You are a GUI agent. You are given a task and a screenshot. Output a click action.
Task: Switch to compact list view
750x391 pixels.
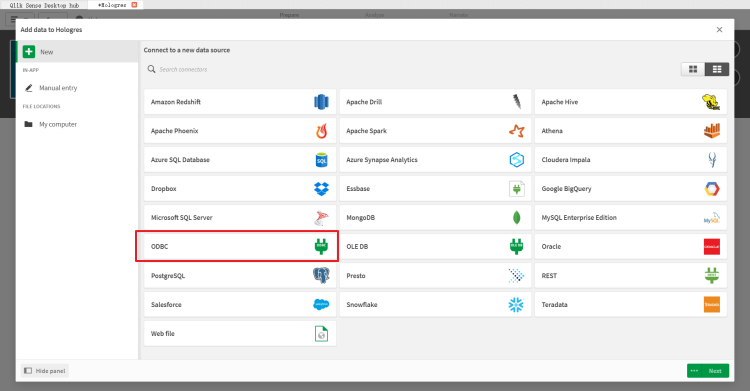(717, 69)
